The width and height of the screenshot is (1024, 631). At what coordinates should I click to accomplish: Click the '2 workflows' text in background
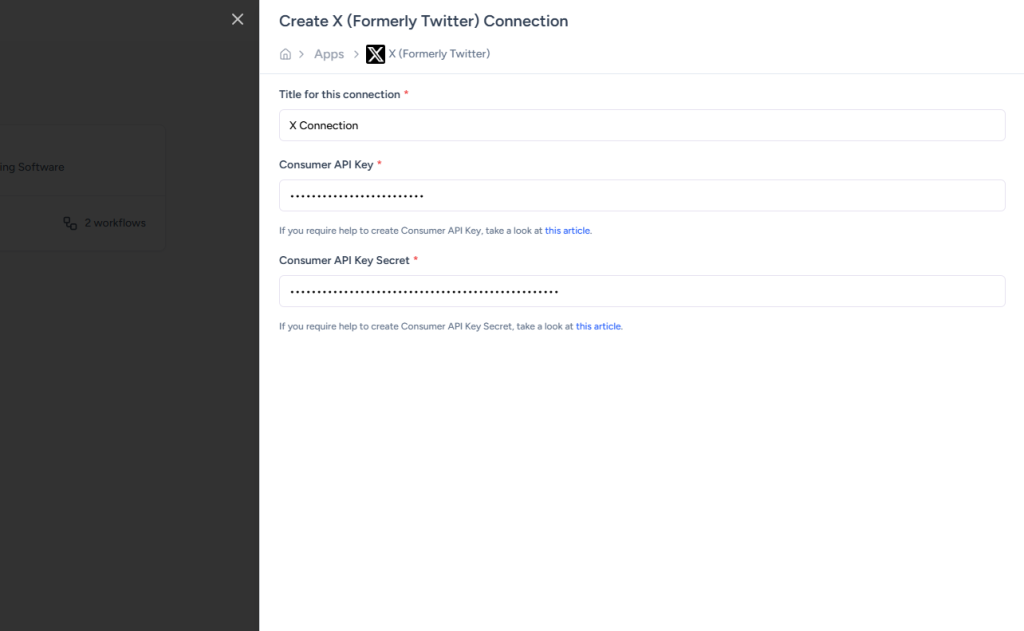coord(115,223)
